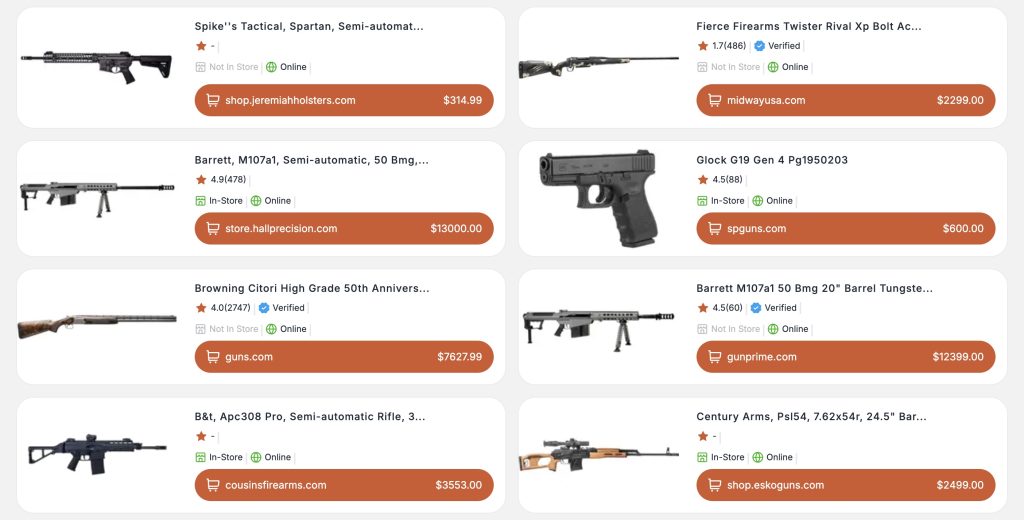The image size is (1024, 520).
Task: Open the Fierce Firearms Twister Rival title link
Action: pyautogui.click(x=809, y=27)
